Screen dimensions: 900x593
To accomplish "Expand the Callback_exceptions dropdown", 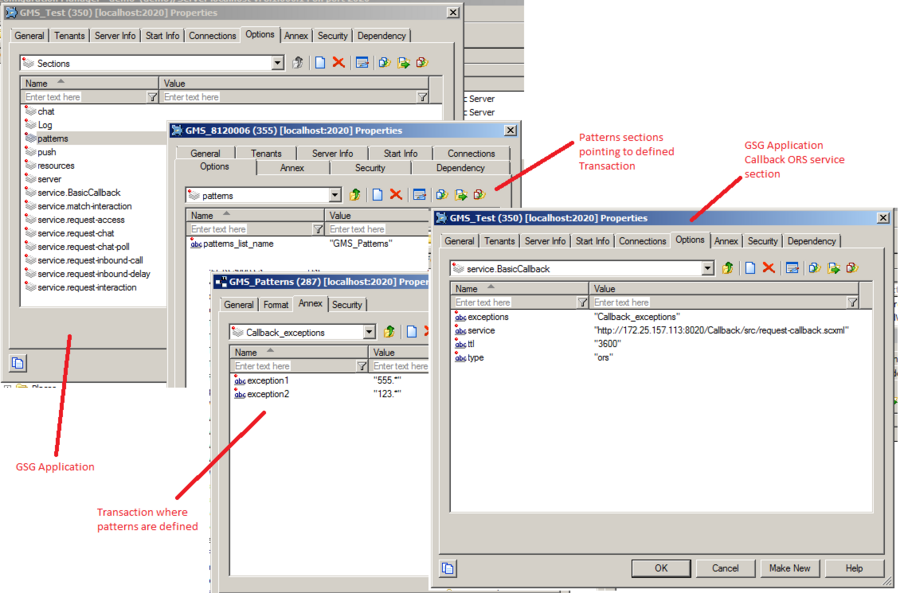I will 369,332.
